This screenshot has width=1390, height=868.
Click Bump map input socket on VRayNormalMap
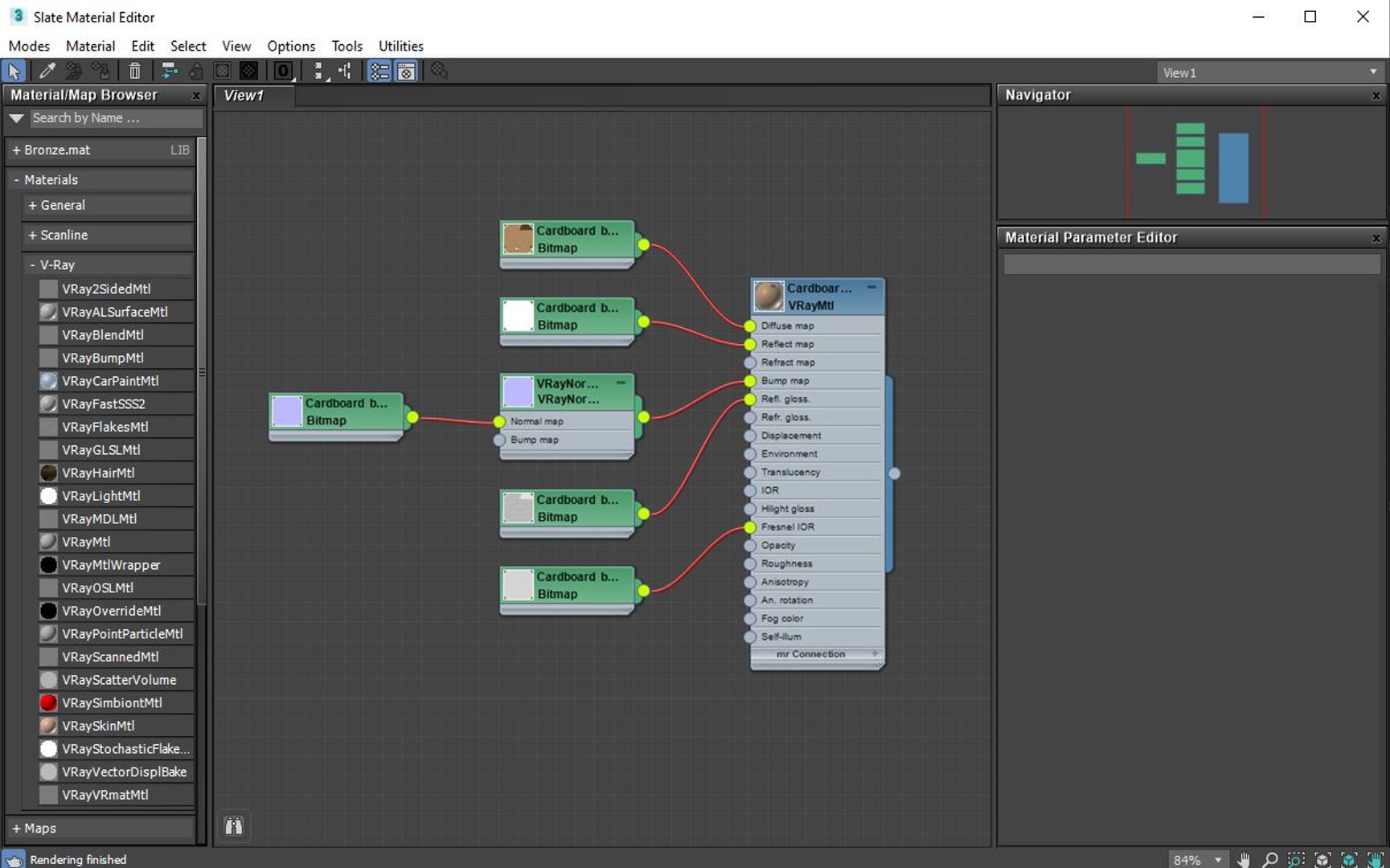point(499,440)
